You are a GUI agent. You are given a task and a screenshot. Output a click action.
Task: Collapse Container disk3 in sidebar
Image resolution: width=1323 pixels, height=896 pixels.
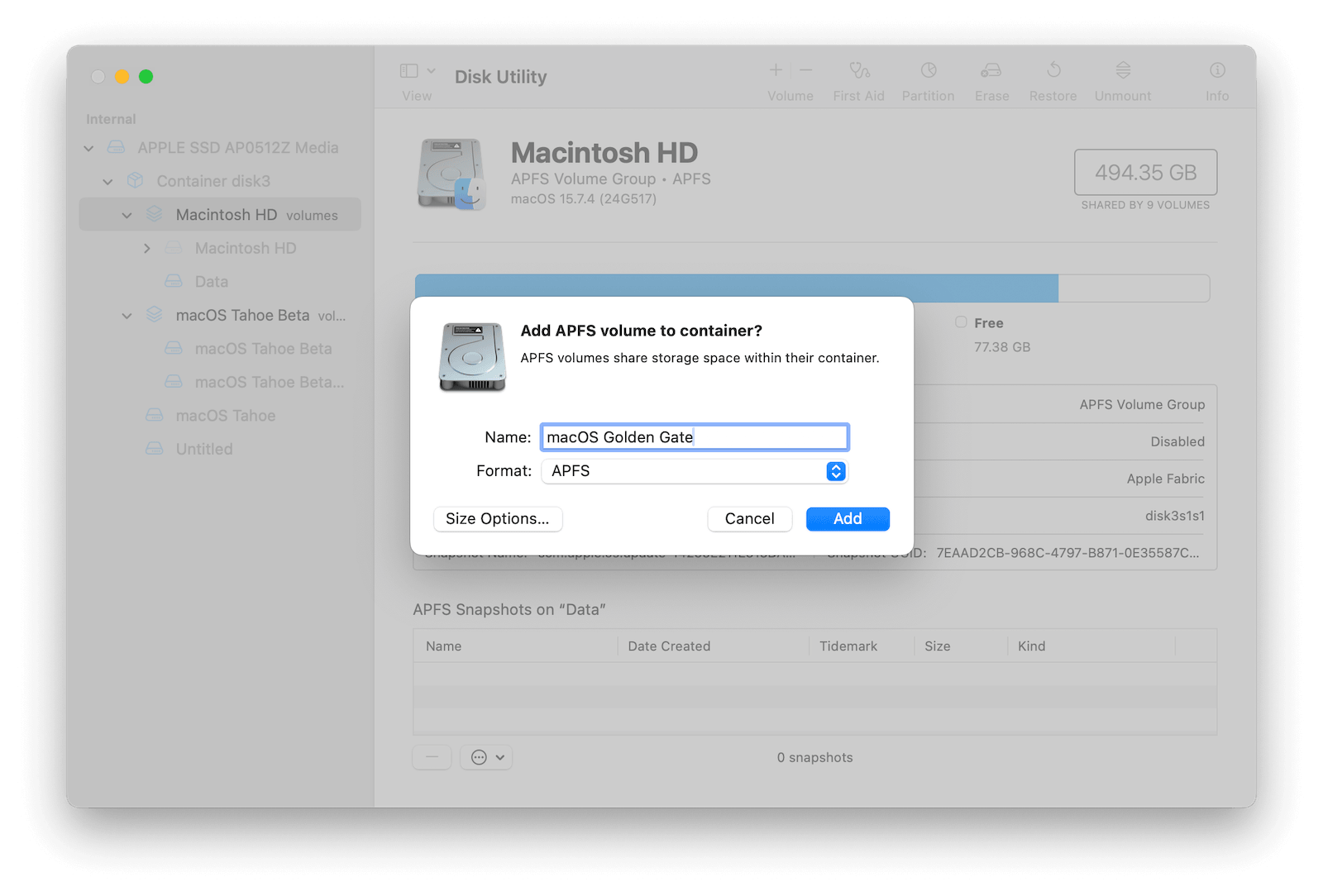pyautogui.click(x=107, y=182)
